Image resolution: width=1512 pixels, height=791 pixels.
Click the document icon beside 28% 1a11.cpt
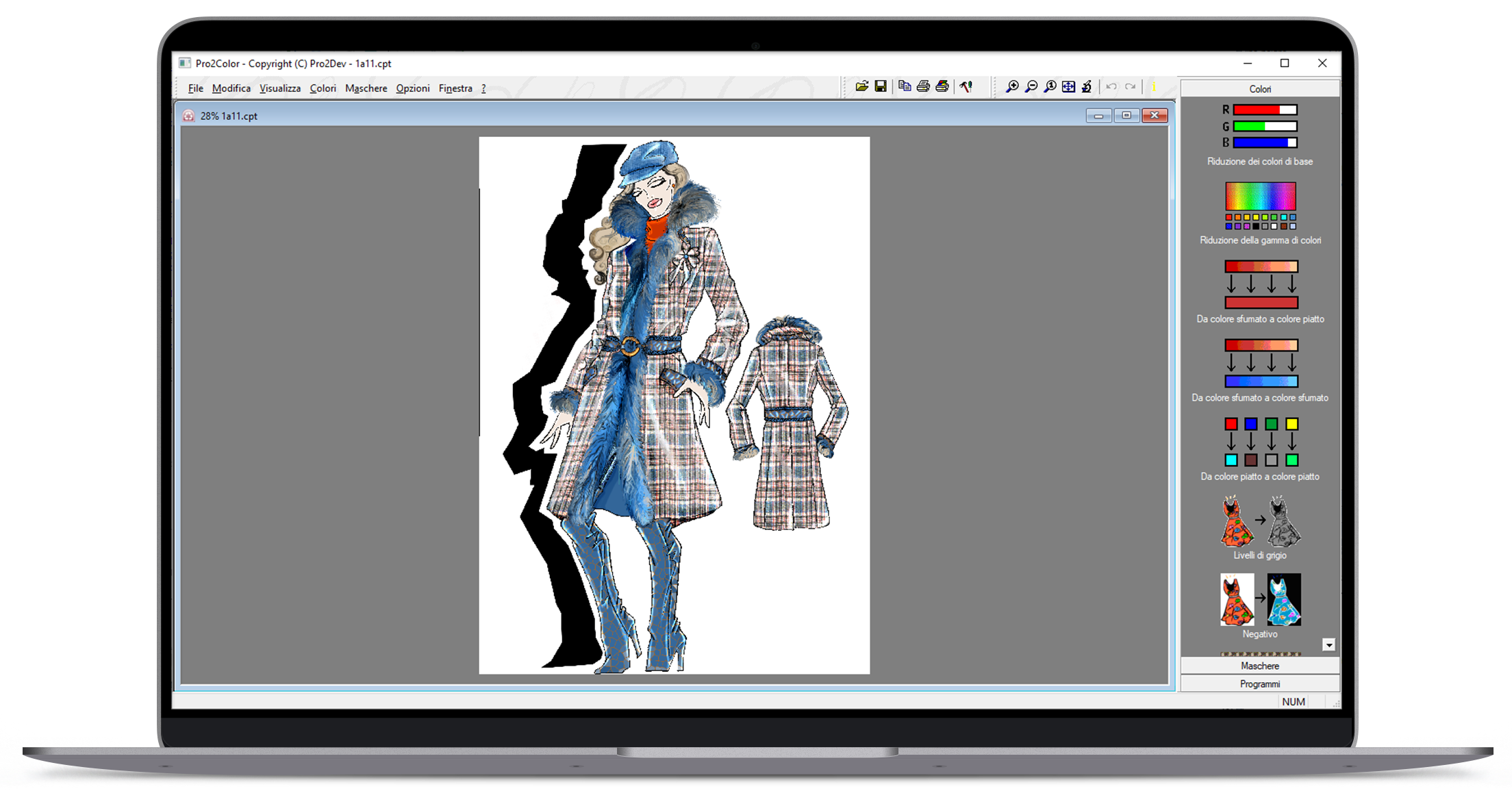pyautogui.click(x=188, y=116)
